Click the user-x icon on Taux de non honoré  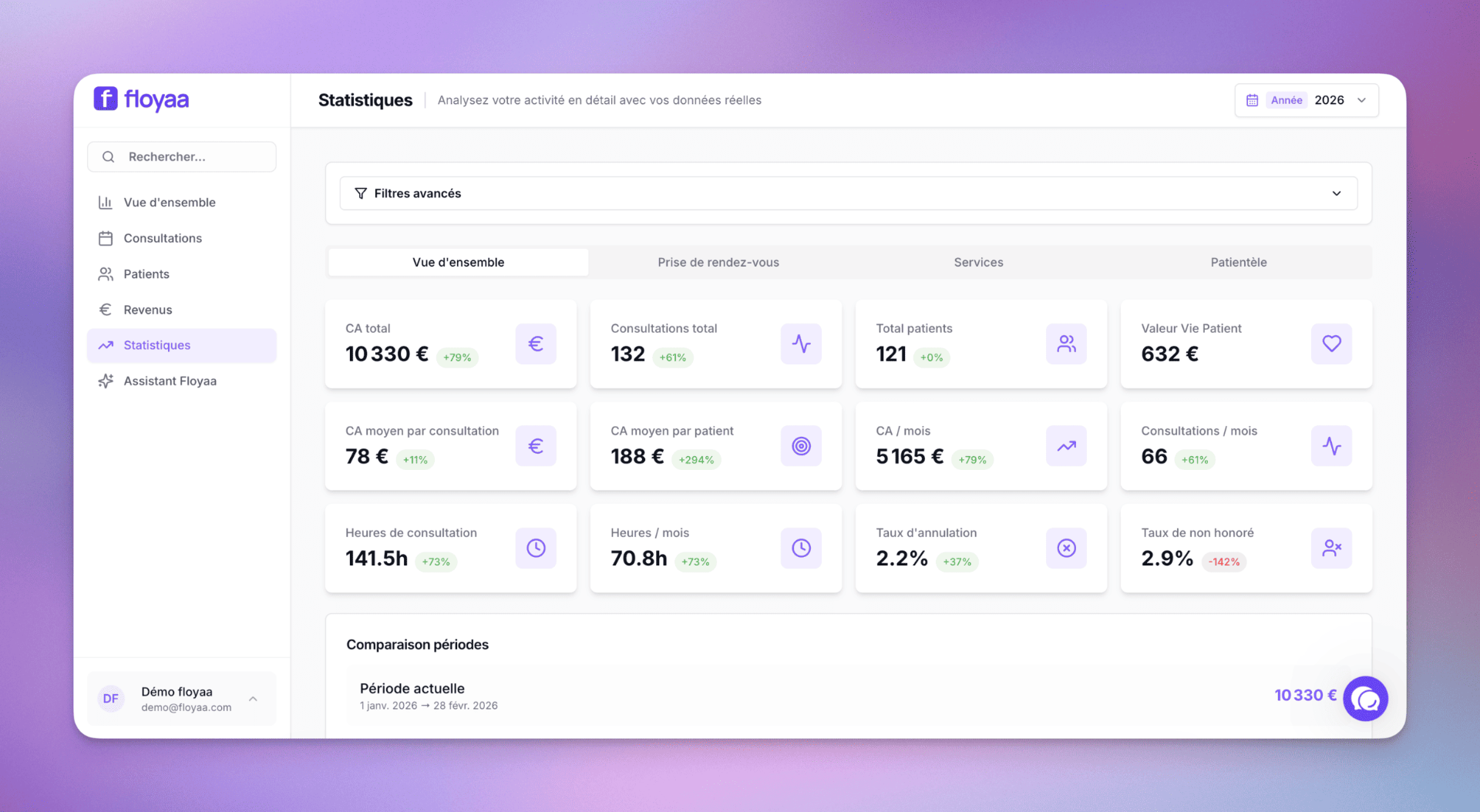click(1331, 548)
